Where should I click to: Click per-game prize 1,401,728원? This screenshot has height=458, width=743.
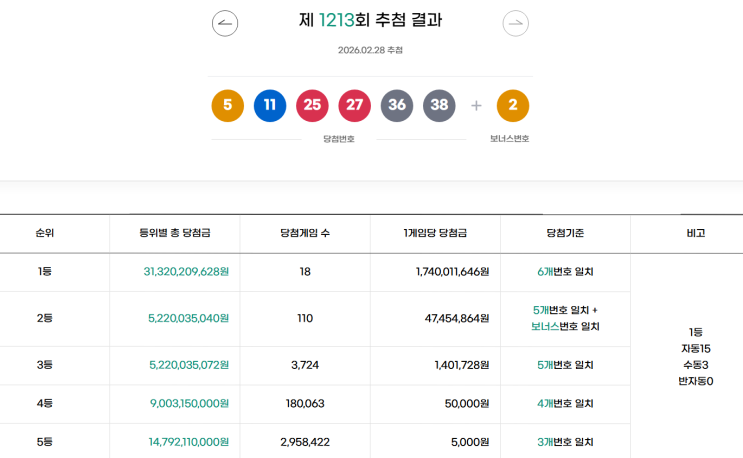pyautogui.click(x=462, y=365)
